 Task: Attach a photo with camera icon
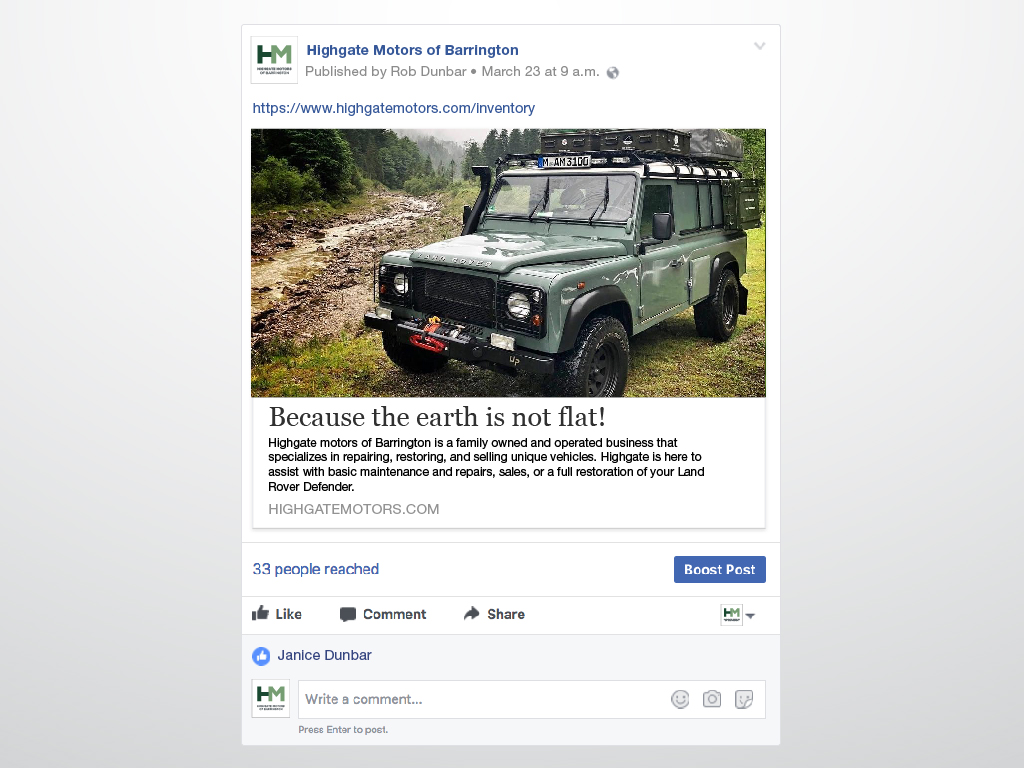712,699
